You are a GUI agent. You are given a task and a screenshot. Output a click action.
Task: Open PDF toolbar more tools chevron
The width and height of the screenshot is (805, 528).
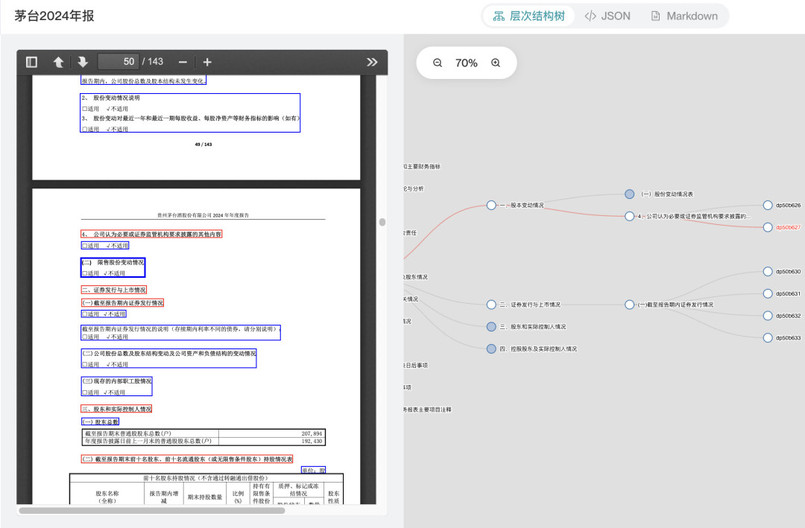click(372, 62)
